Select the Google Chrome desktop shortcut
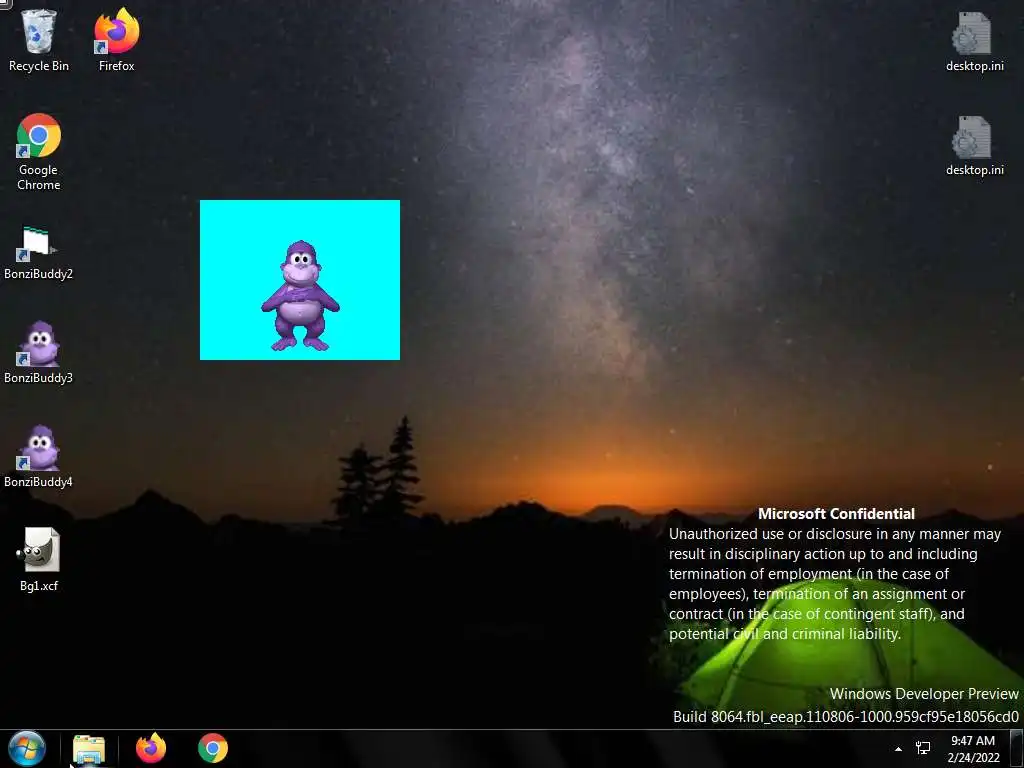The height and width of the screenshot is (768, 1024). (39, 152)
